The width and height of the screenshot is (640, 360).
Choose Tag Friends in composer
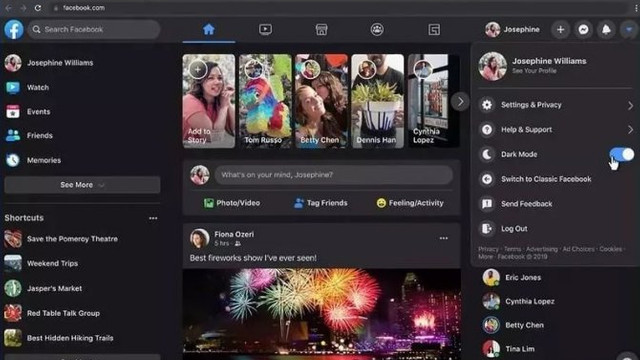[x=321, y=203]
